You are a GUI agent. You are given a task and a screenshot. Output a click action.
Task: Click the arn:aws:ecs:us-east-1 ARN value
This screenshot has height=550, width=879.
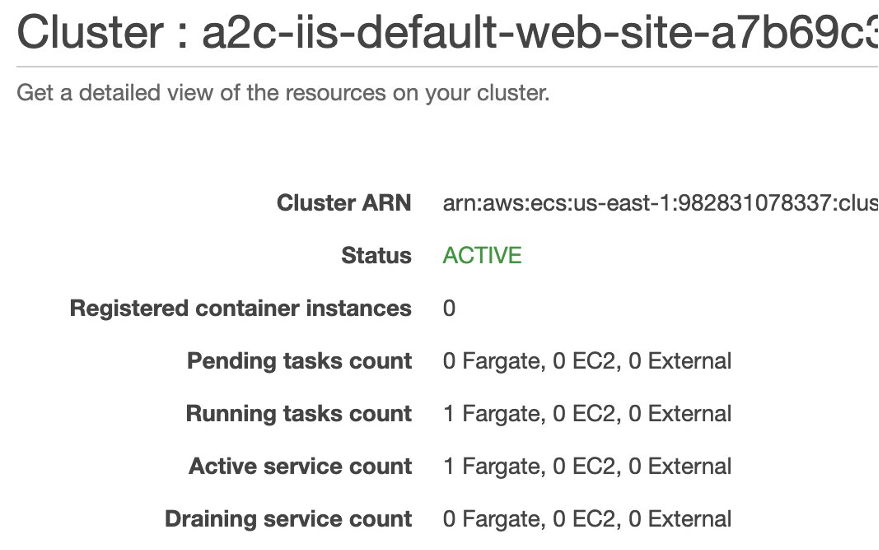[x=660, y=203]
